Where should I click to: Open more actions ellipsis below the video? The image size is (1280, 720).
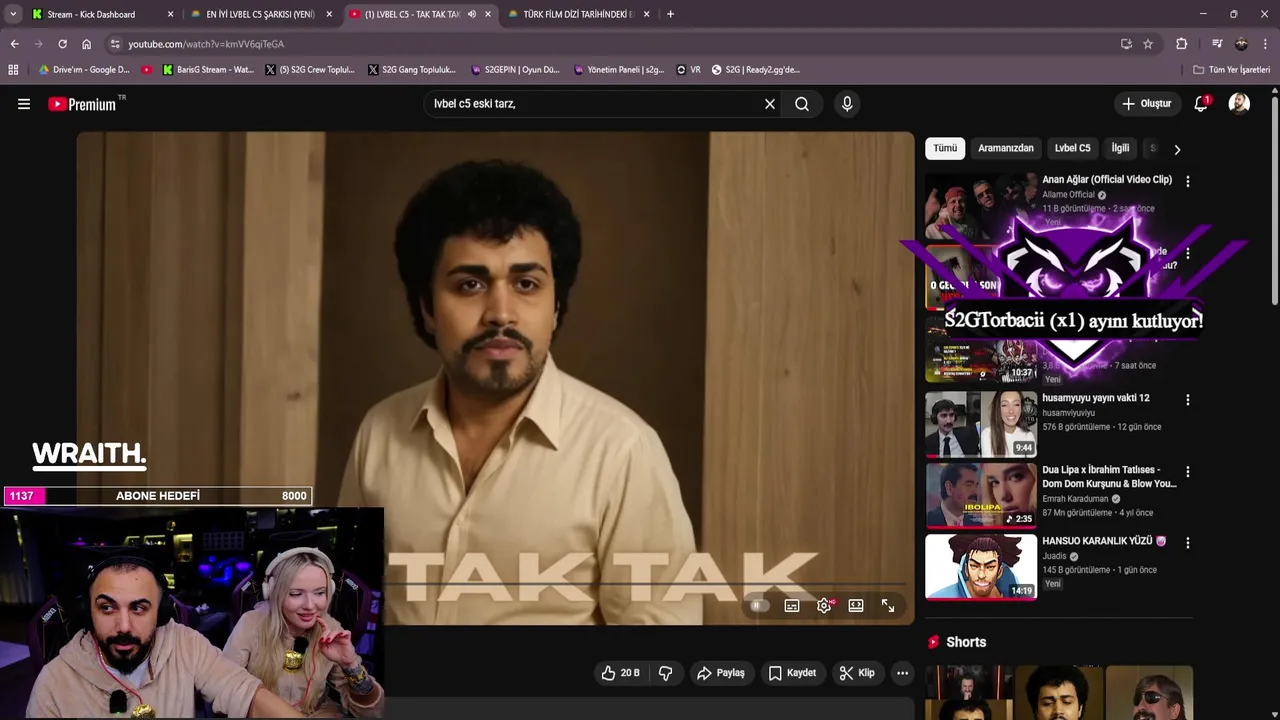(902, 673)
